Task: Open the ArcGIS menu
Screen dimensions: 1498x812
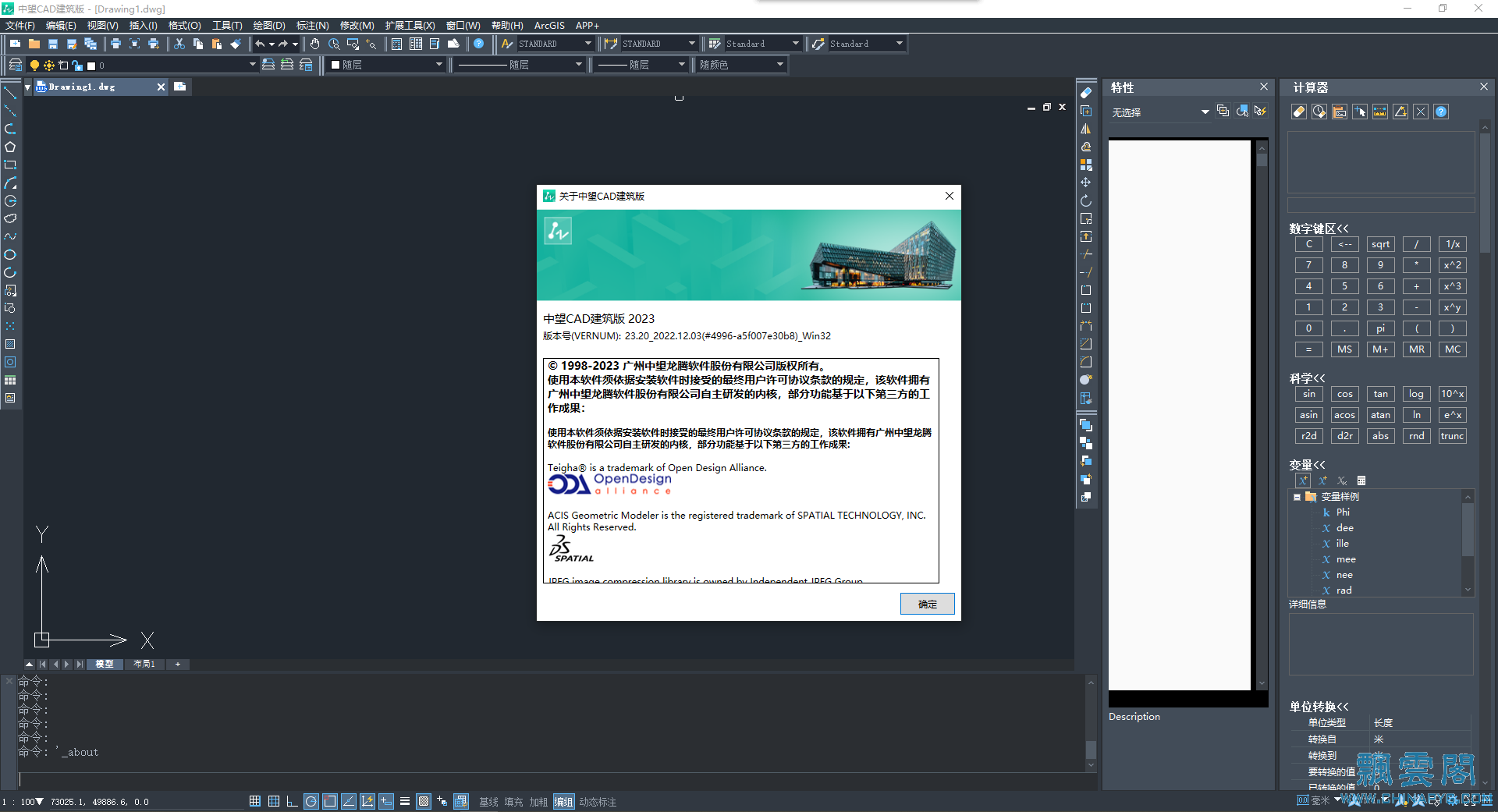Action: pyautogui.click(x=549, y=26)
